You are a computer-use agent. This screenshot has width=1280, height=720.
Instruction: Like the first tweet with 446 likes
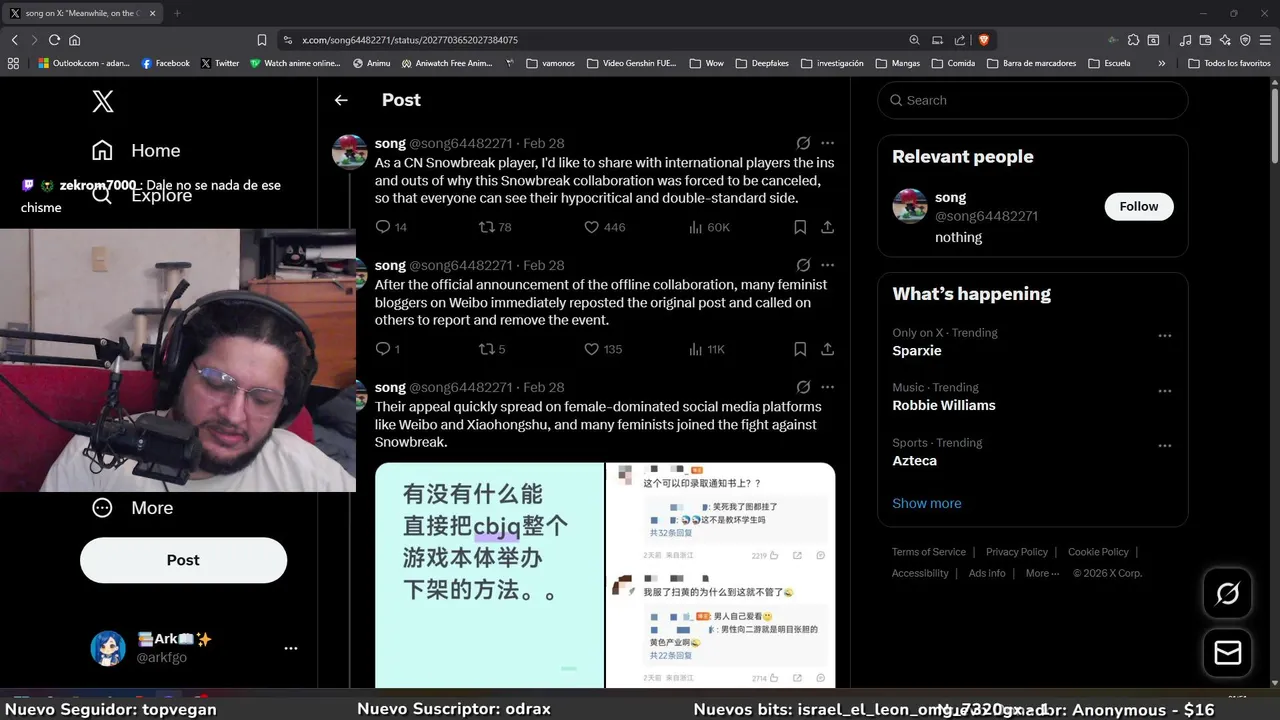(604, 227)
